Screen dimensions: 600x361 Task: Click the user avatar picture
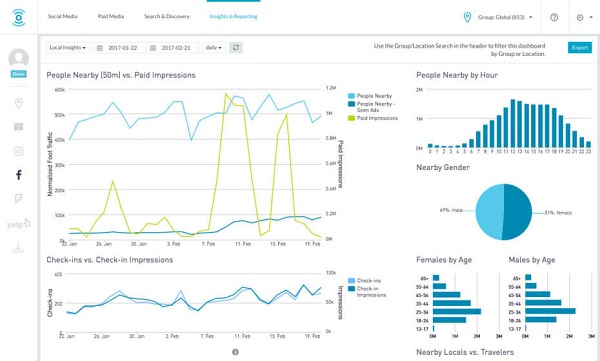coord(18,58)
